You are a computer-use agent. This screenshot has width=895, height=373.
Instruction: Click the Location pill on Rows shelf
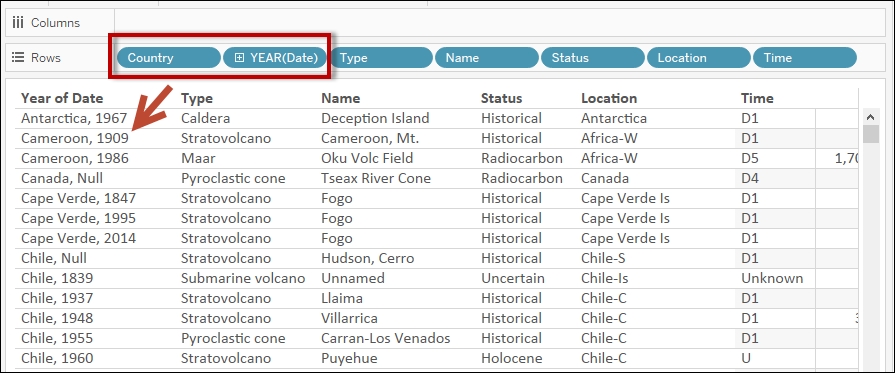(699, 58)
